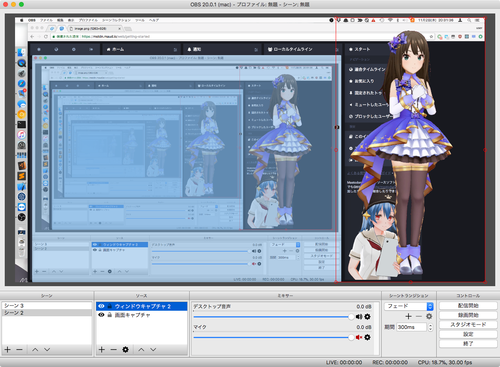
Task: Select ローカルタイムライン tab in captured Mastodon page
Action: pos(302,49)
